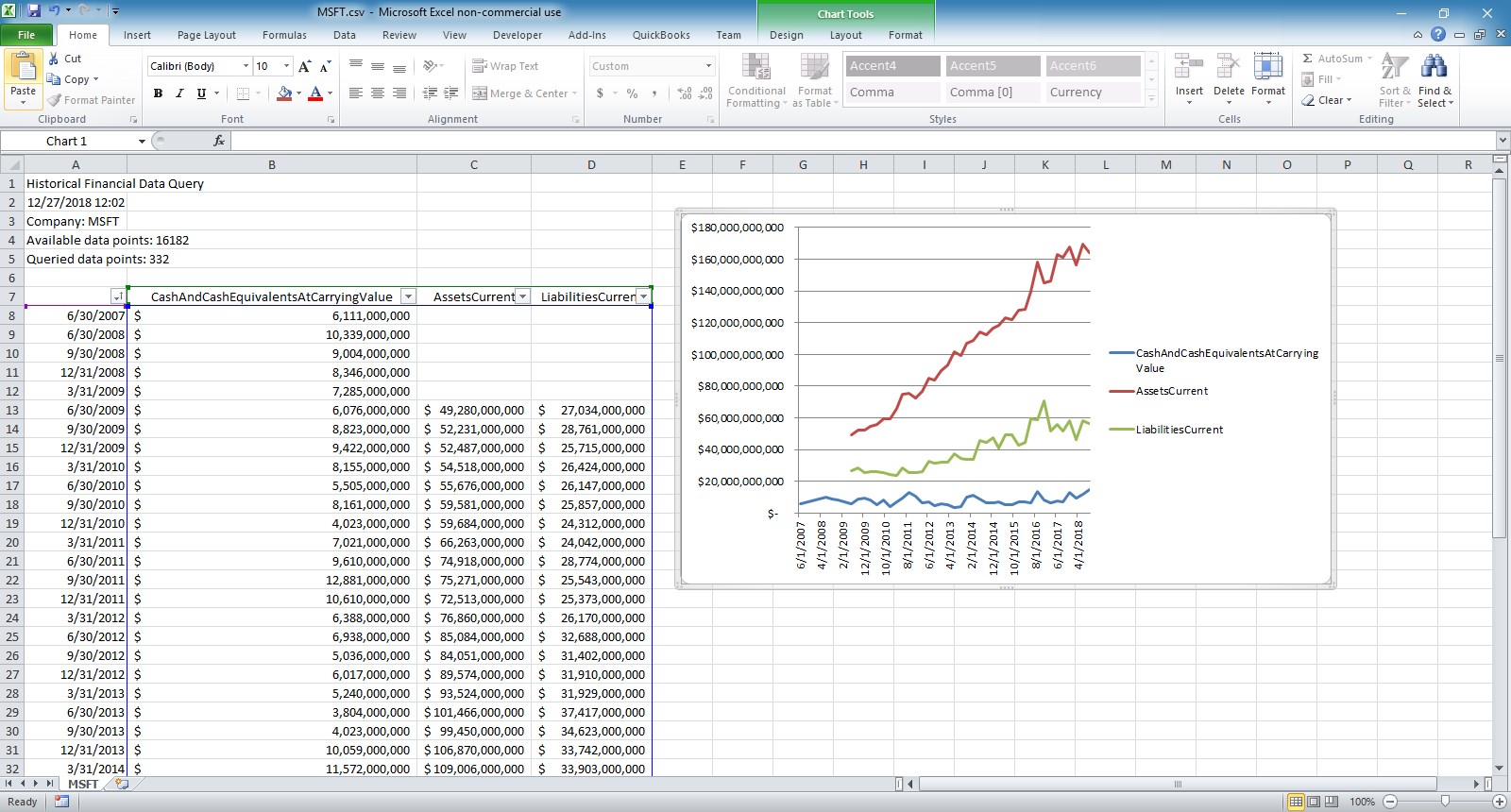This screenshot has width=1511, height=812.
Task: Toggle bold formatting
Action: pyautogui.click(x=158, y=93)
